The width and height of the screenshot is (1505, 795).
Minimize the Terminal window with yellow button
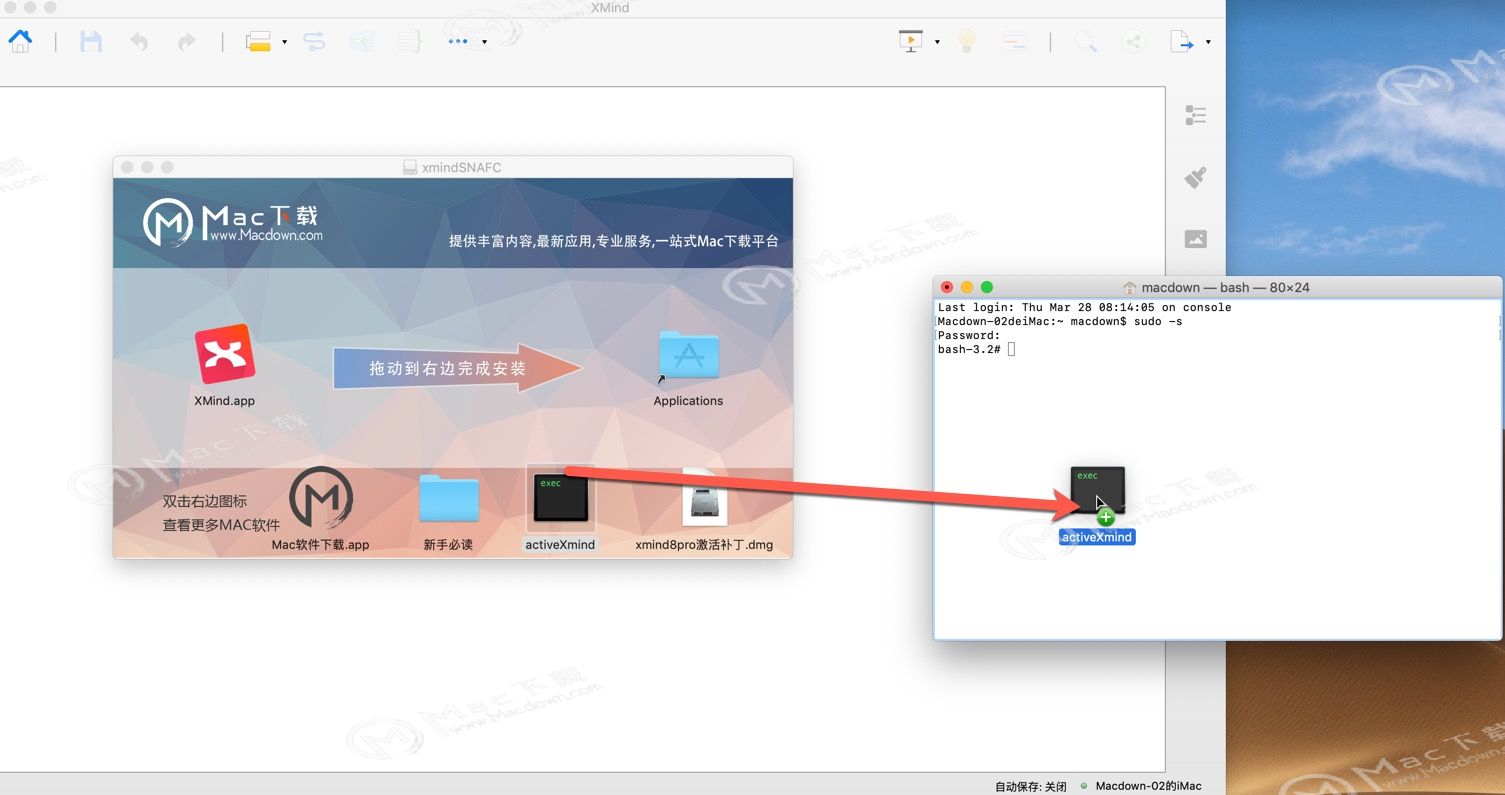967,287
